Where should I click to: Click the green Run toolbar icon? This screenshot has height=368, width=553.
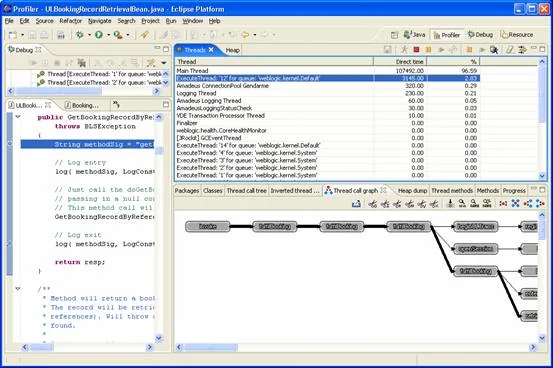tap(99, 35)
